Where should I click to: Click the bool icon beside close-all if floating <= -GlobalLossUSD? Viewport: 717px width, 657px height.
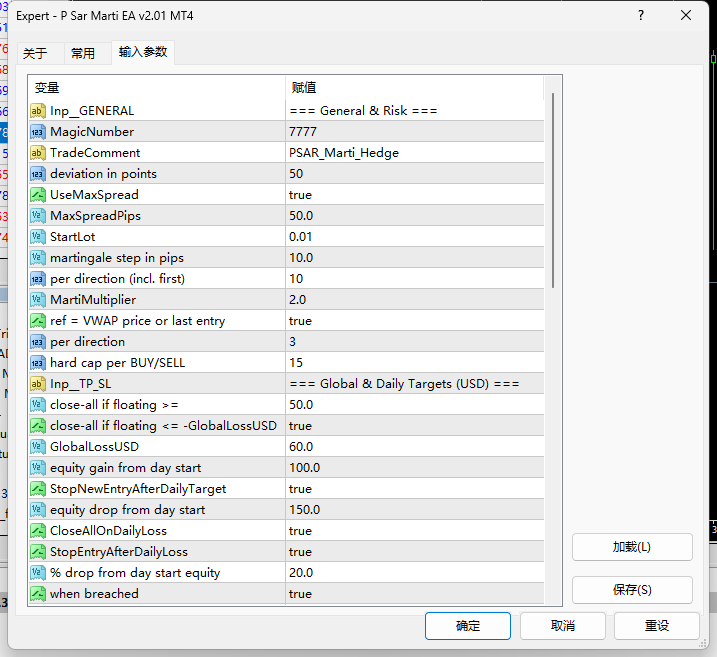pos(38,426)
